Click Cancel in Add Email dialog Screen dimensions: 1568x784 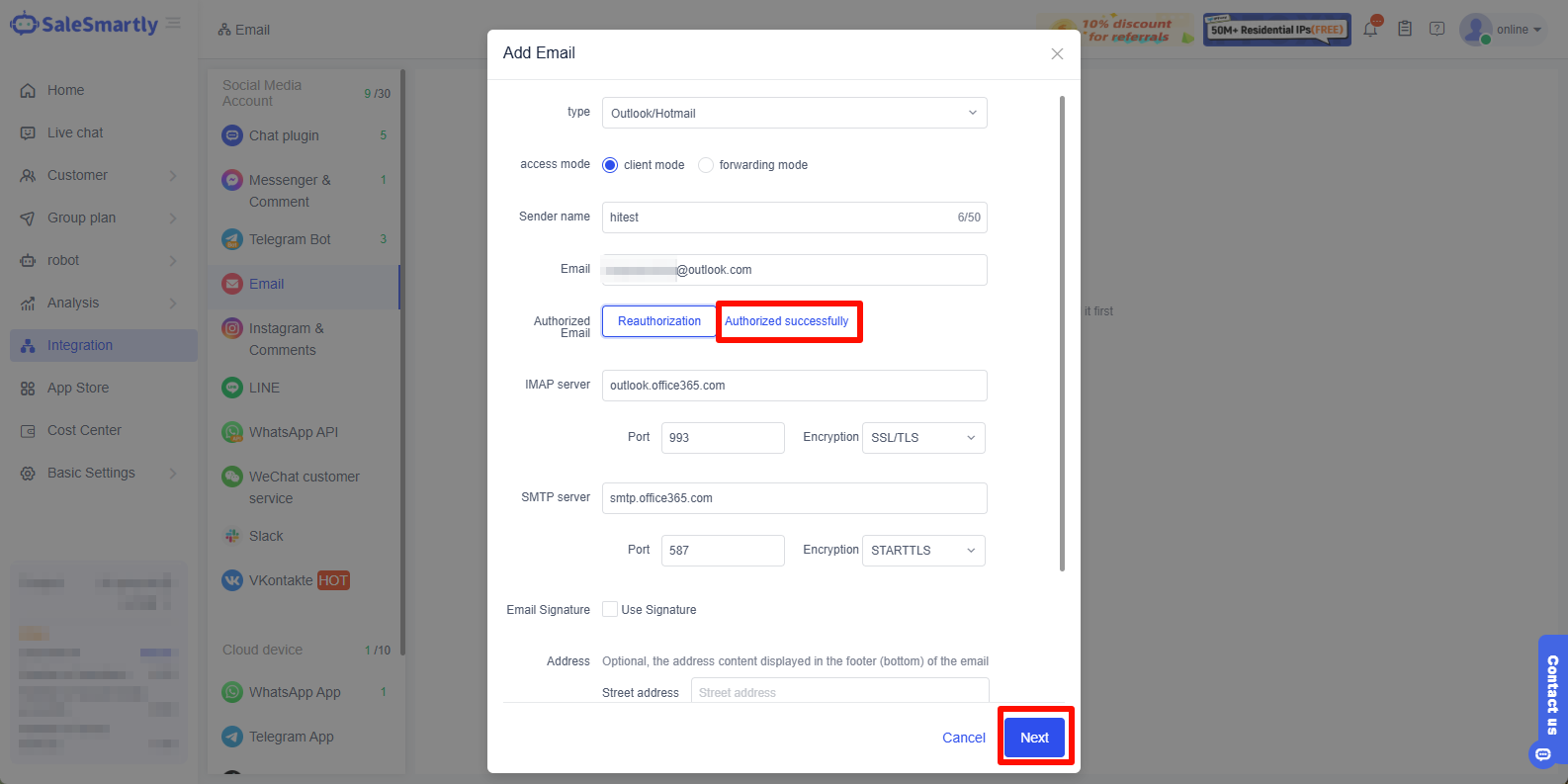coord(963,738)
